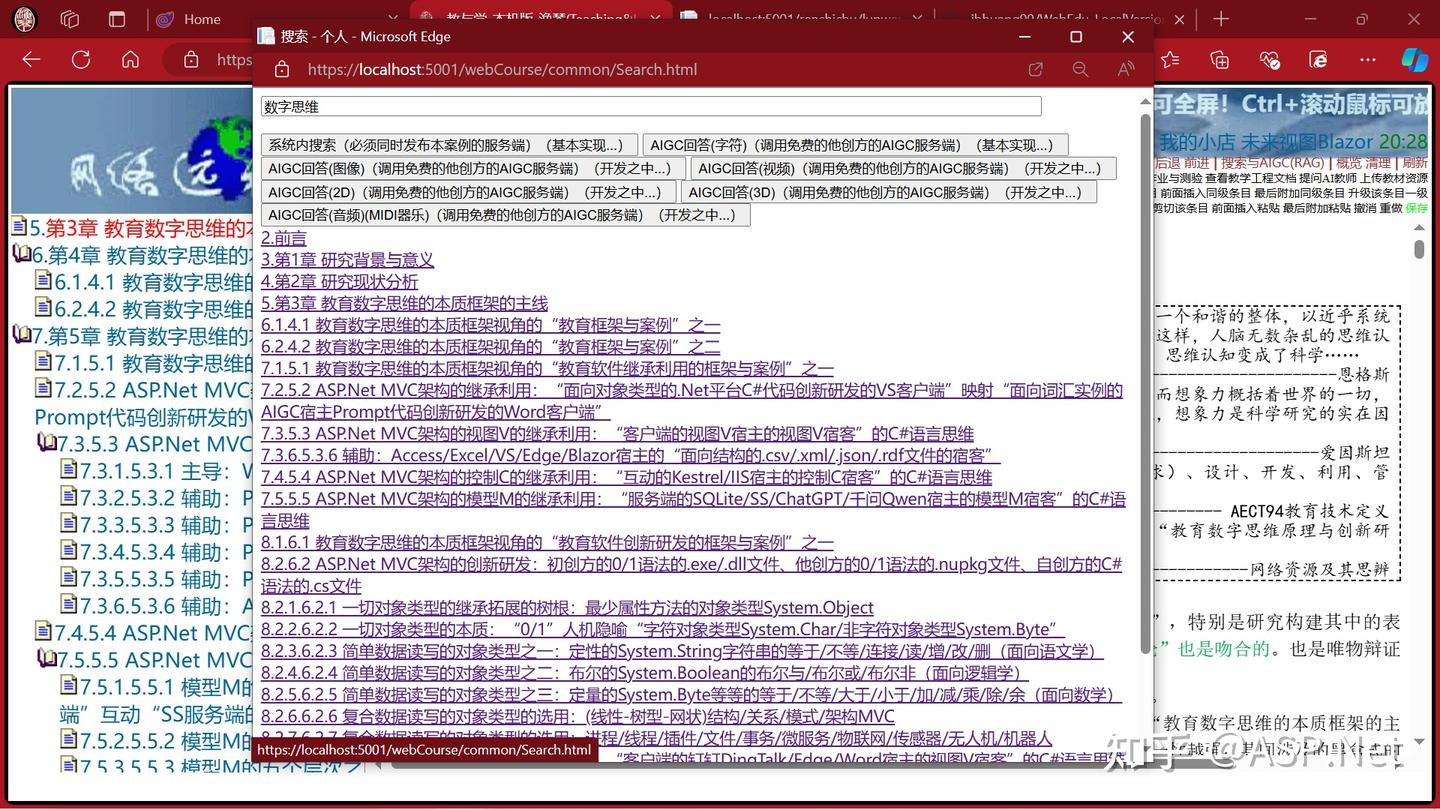Click the Internet Explorer mode icon
Viewport: 1440px width, 810px height.
[1318, 60]
